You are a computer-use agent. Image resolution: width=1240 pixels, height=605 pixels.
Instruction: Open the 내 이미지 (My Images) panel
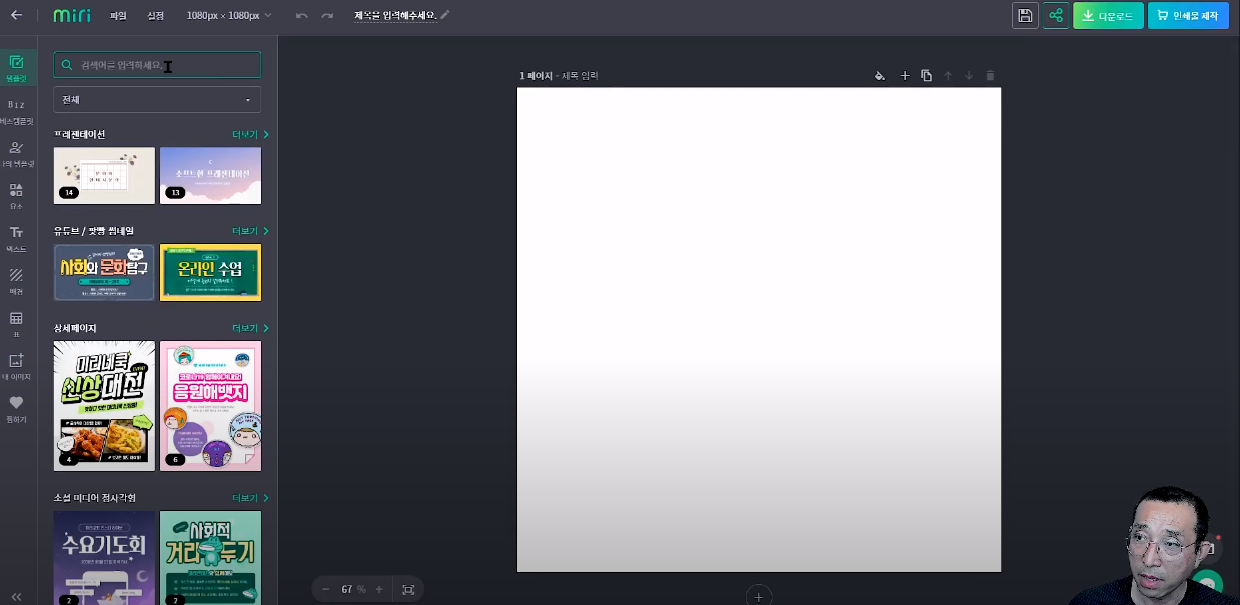tap(17, 369)
